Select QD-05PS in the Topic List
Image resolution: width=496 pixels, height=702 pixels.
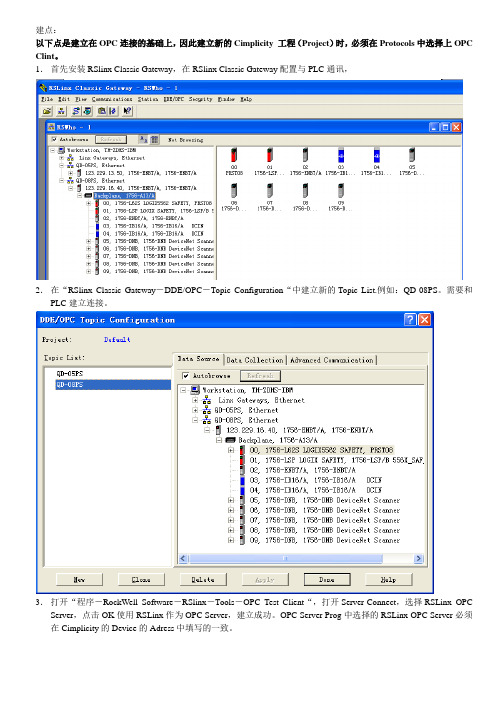(70, 373)
